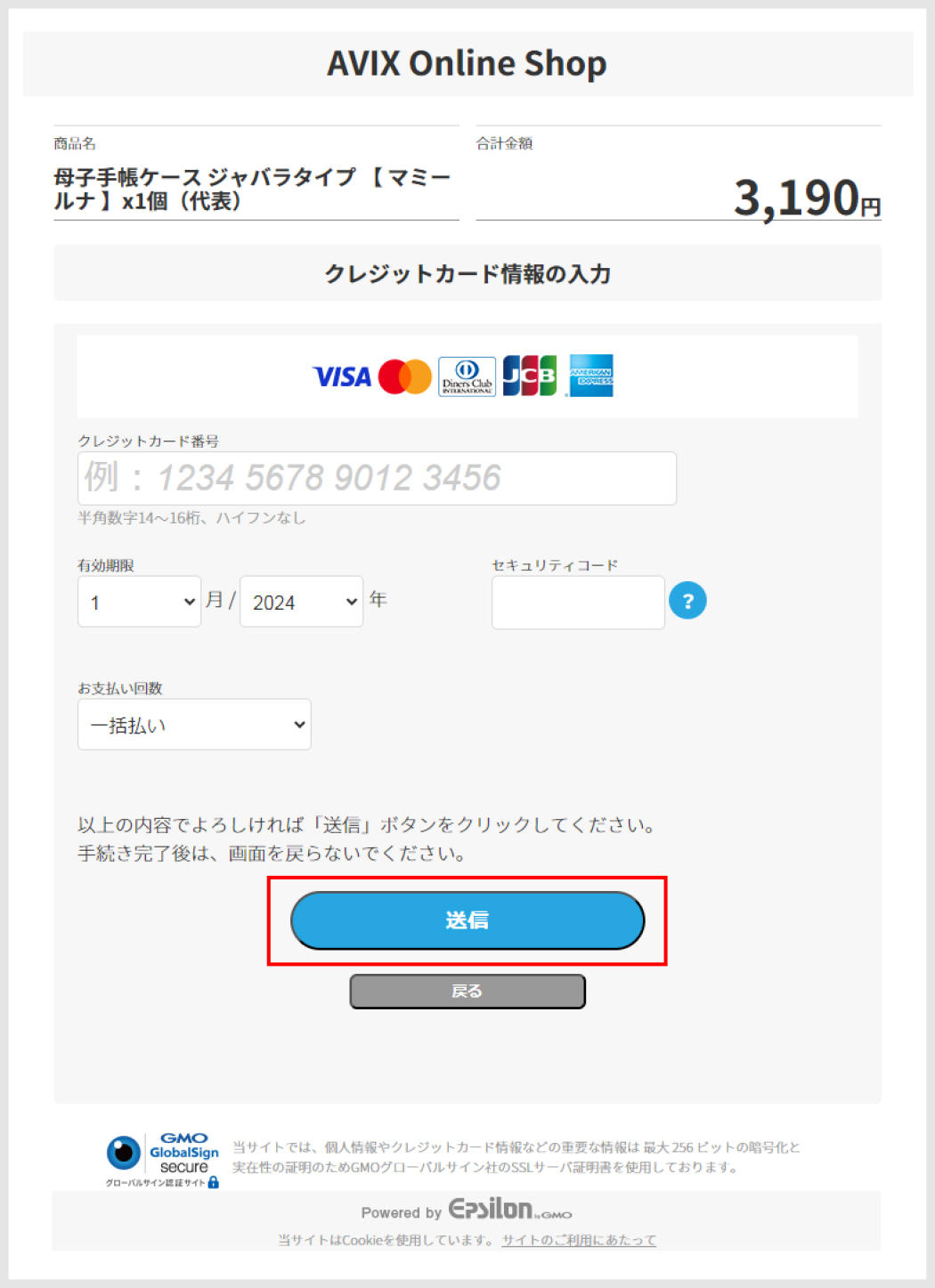Focus the セキュリティコード input field
The height and width of the screenshot is (1288, 935).
pos(578,603)
